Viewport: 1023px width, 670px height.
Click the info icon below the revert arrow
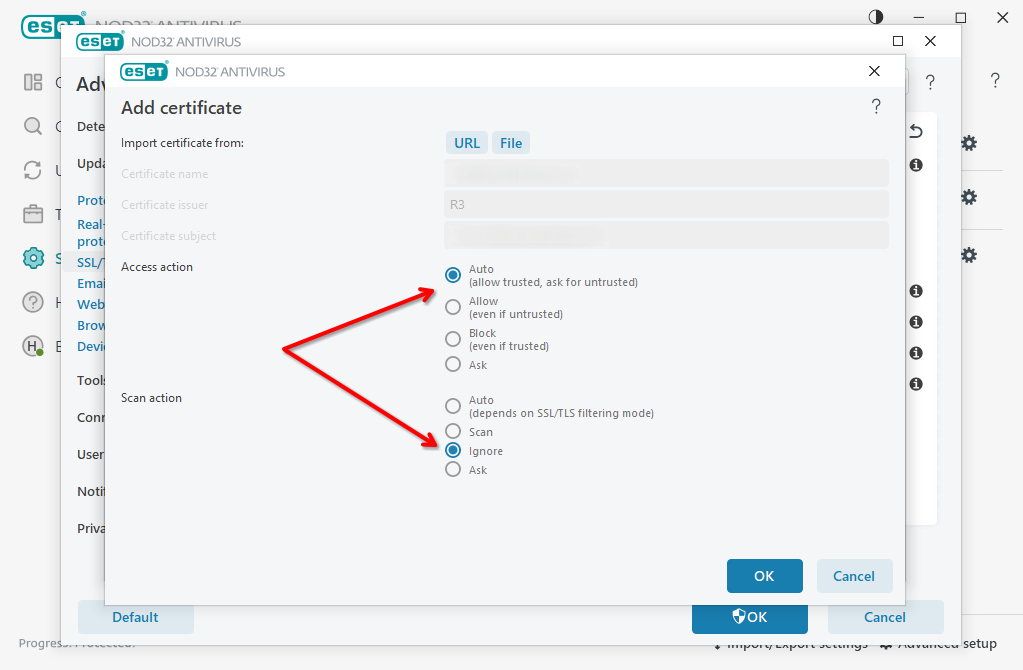point(916,165)
